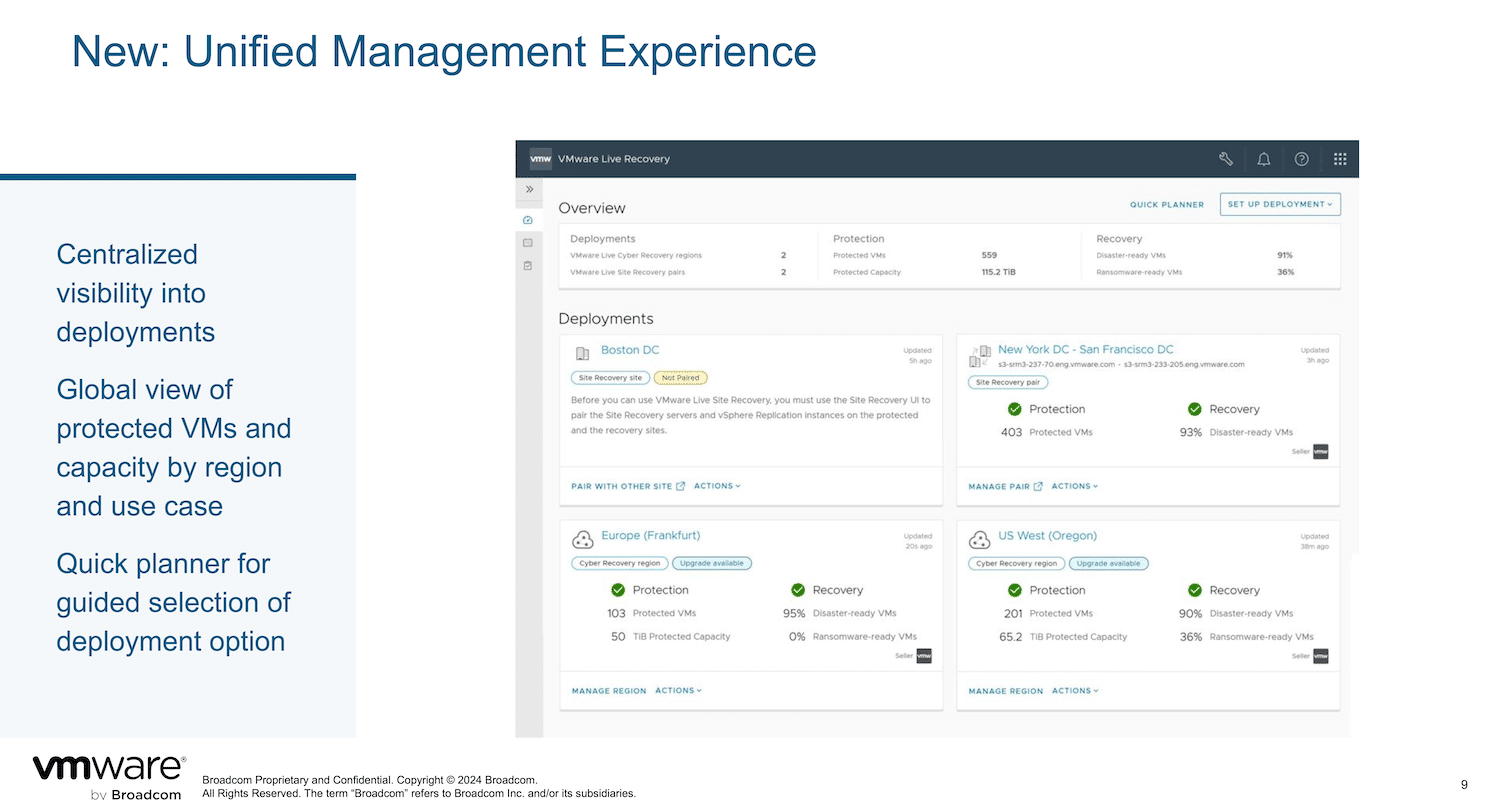Open New York DC - San Francisco DC title
Viewport: 1500px width, 800px height.
coord(1086,350)
